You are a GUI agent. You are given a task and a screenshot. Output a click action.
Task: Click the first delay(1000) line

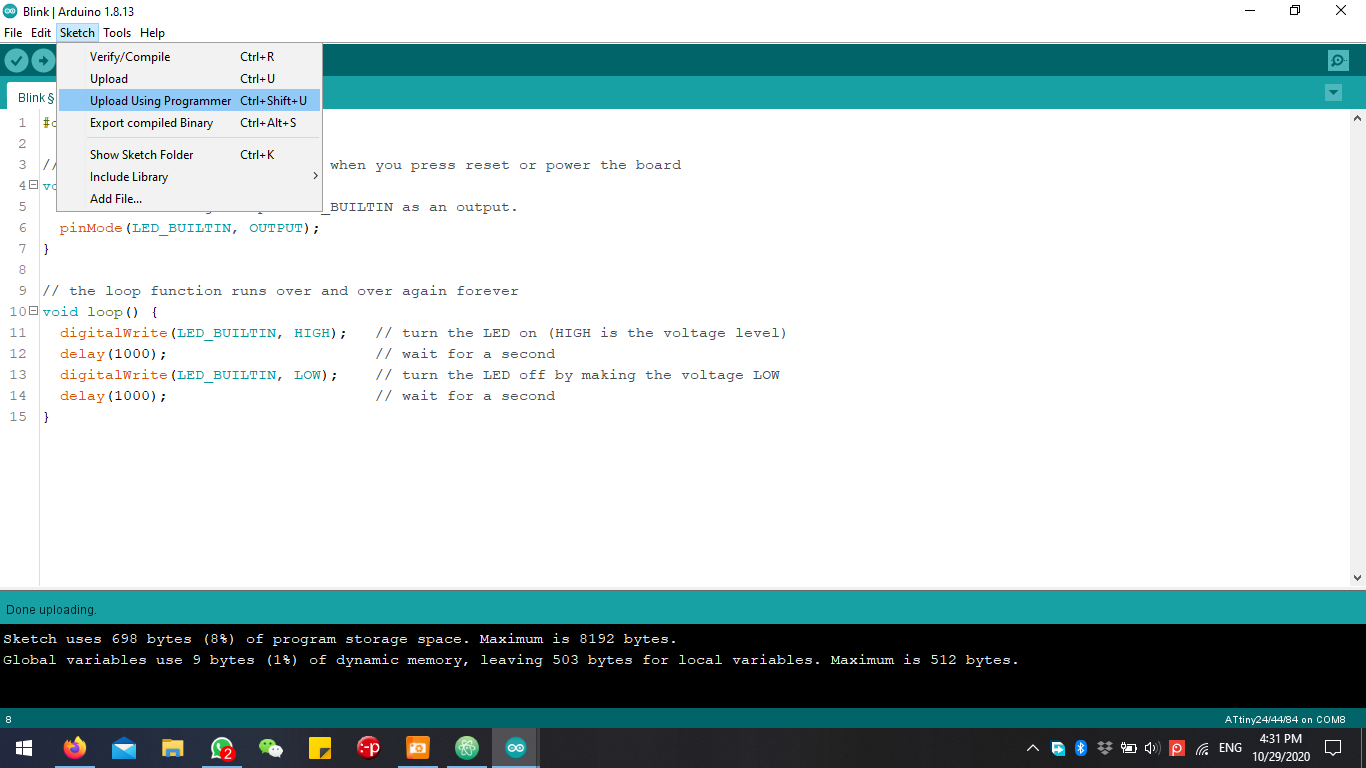coord(113,354)
